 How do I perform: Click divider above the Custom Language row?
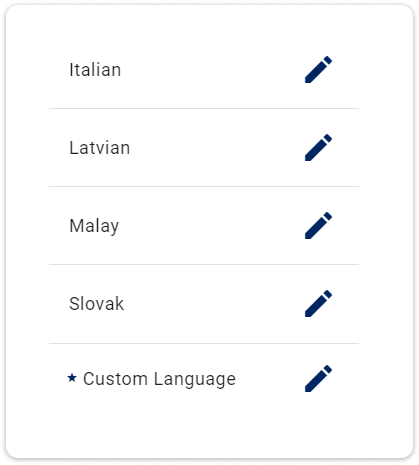pyautogui.click(x=204, y=343)
